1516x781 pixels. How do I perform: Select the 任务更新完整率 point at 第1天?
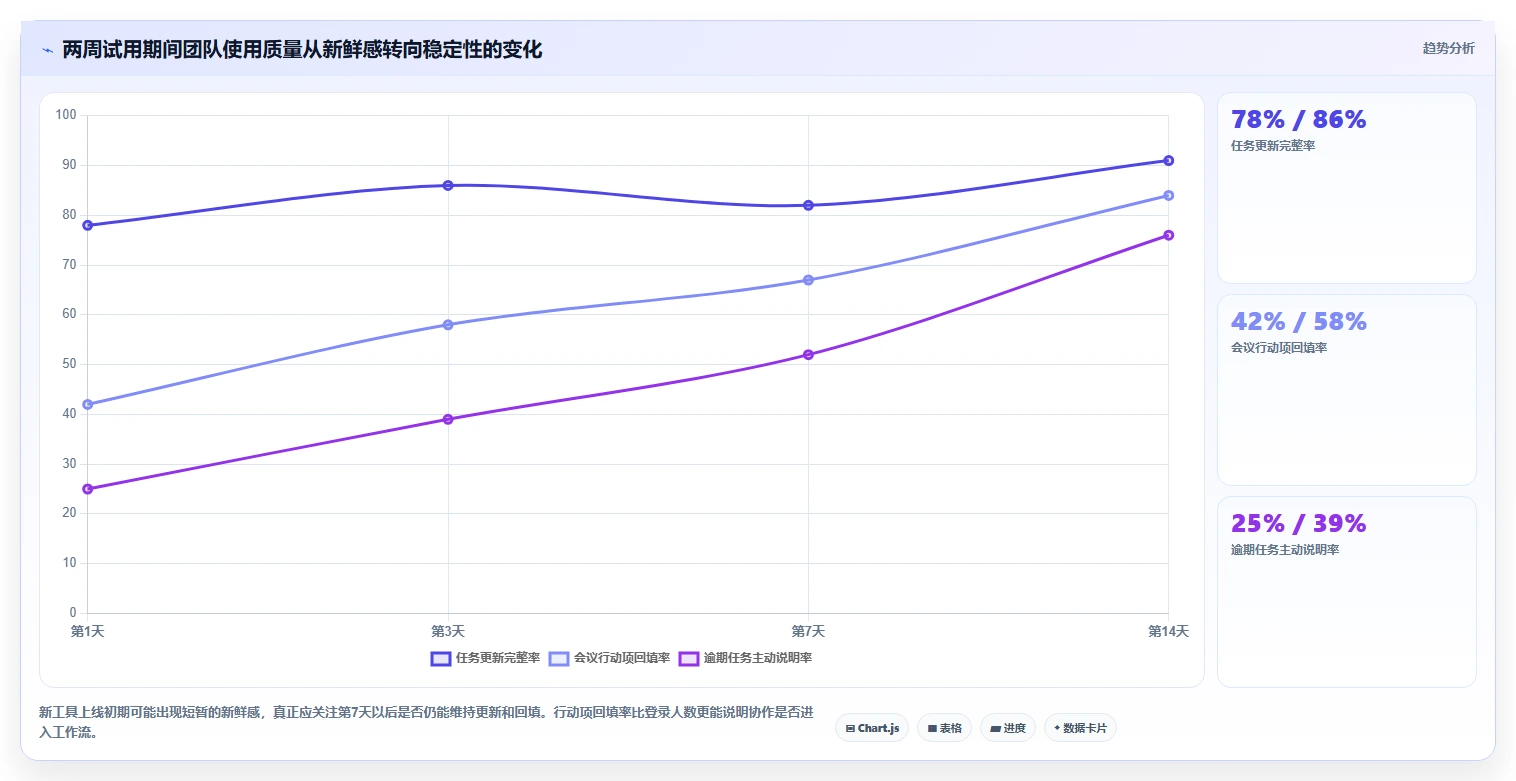(88, 225)
